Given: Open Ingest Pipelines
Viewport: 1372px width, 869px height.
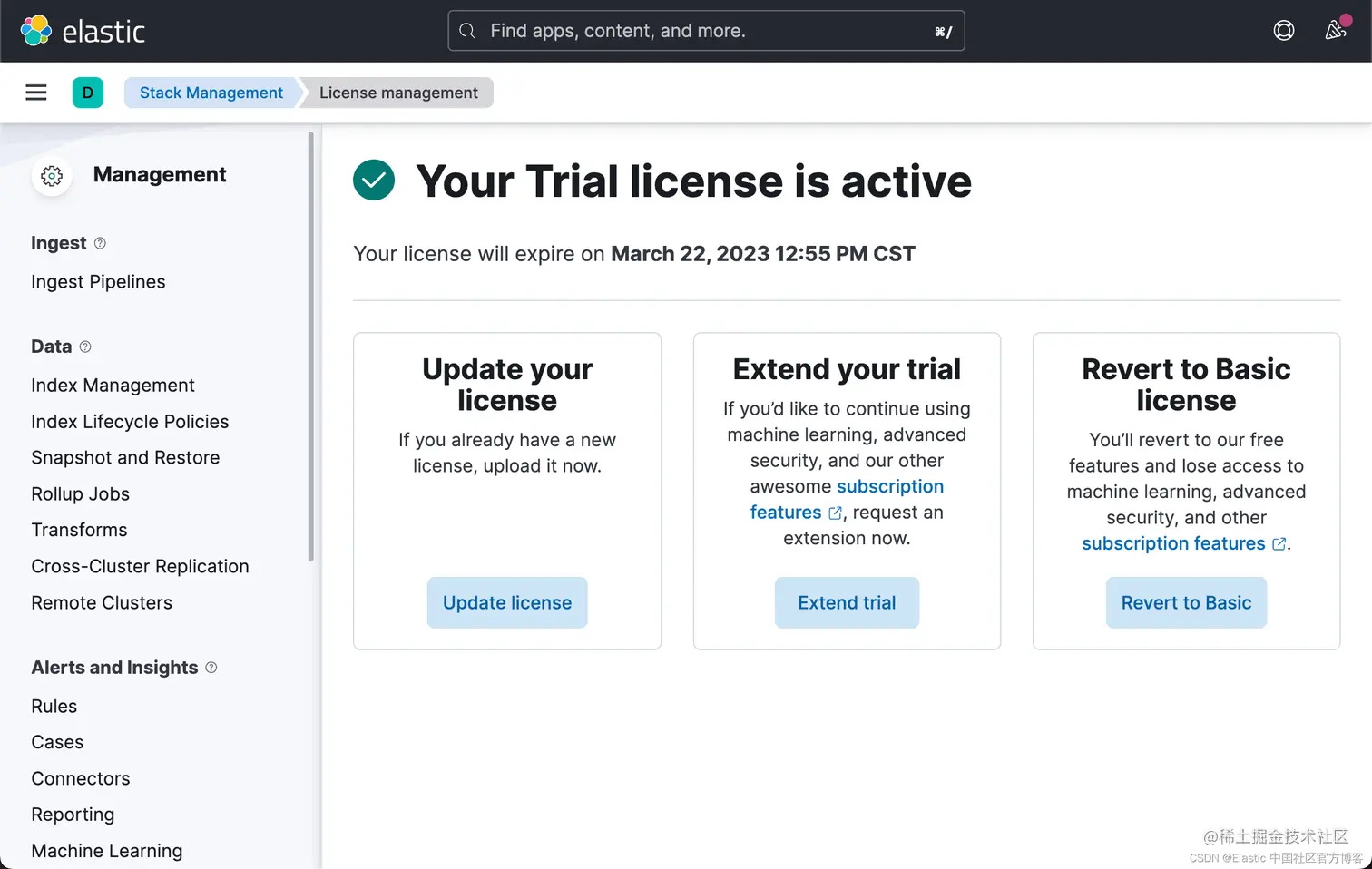Looking at the screenshot, I should click(x=98, y=282).
